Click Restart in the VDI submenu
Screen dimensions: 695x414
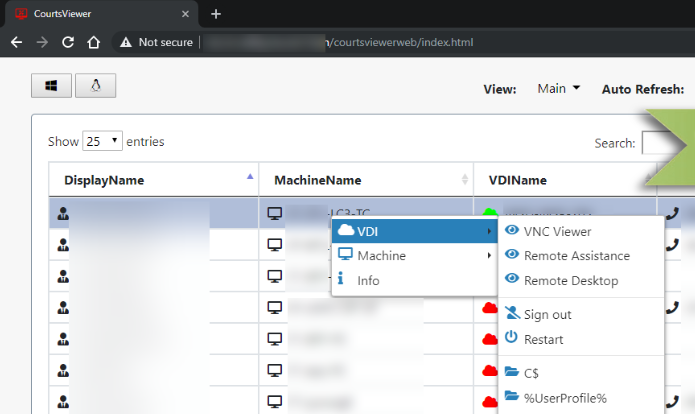[543, 339]
